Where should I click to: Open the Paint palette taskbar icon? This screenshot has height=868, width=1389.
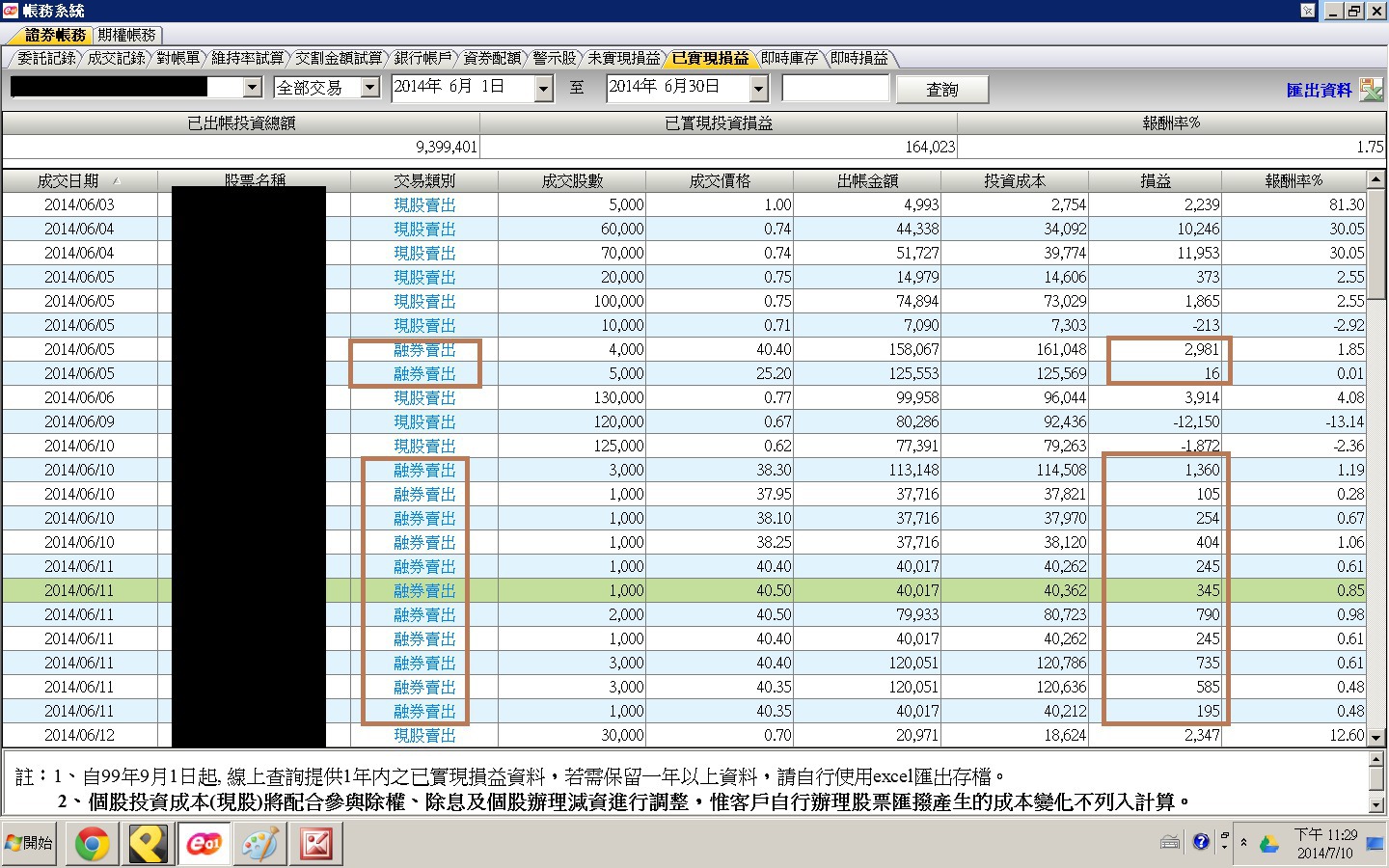click(x=259, y=845)
